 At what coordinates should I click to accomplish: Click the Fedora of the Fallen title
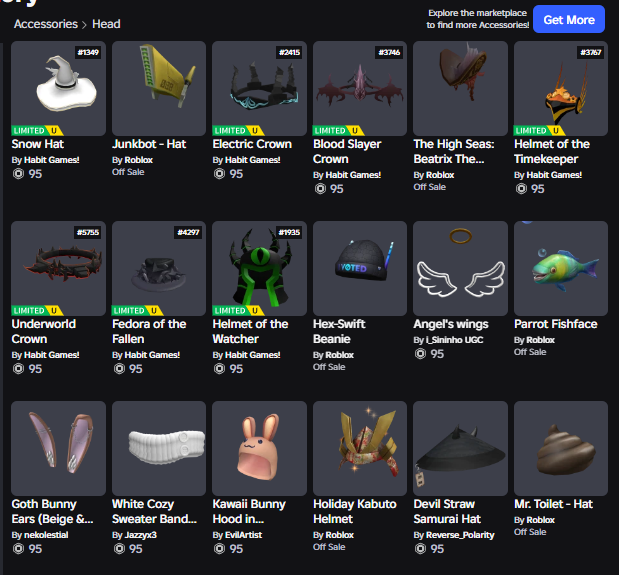tap(149, 332)
